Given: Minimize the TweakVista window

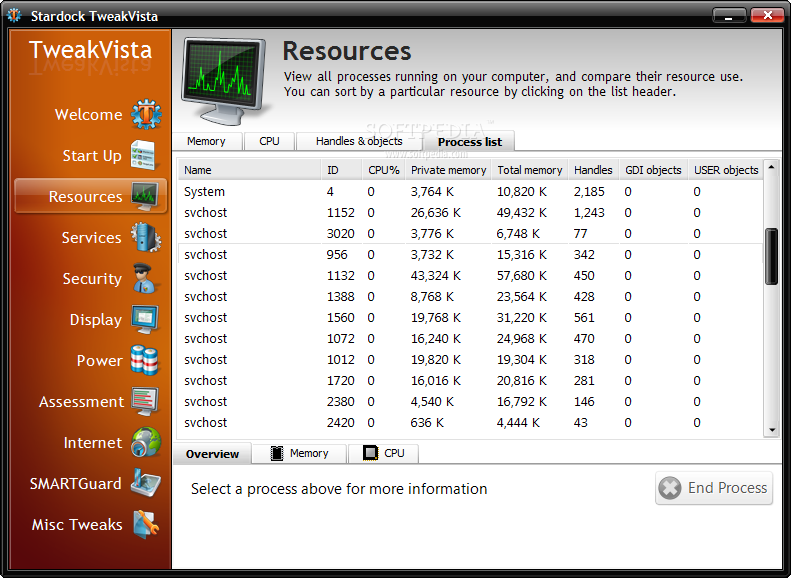Looking at the screenshot, I should [729, 16].
